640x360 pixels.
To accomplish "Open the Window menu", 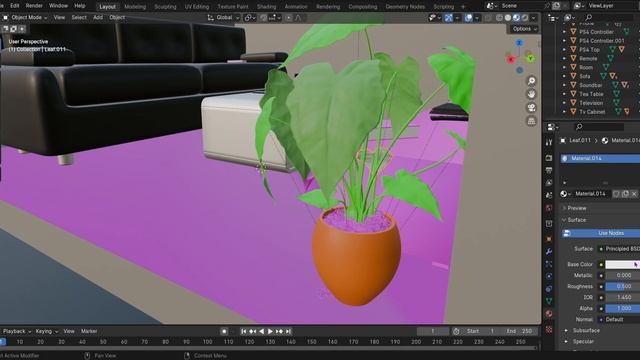I will click(x=58, y=6).
